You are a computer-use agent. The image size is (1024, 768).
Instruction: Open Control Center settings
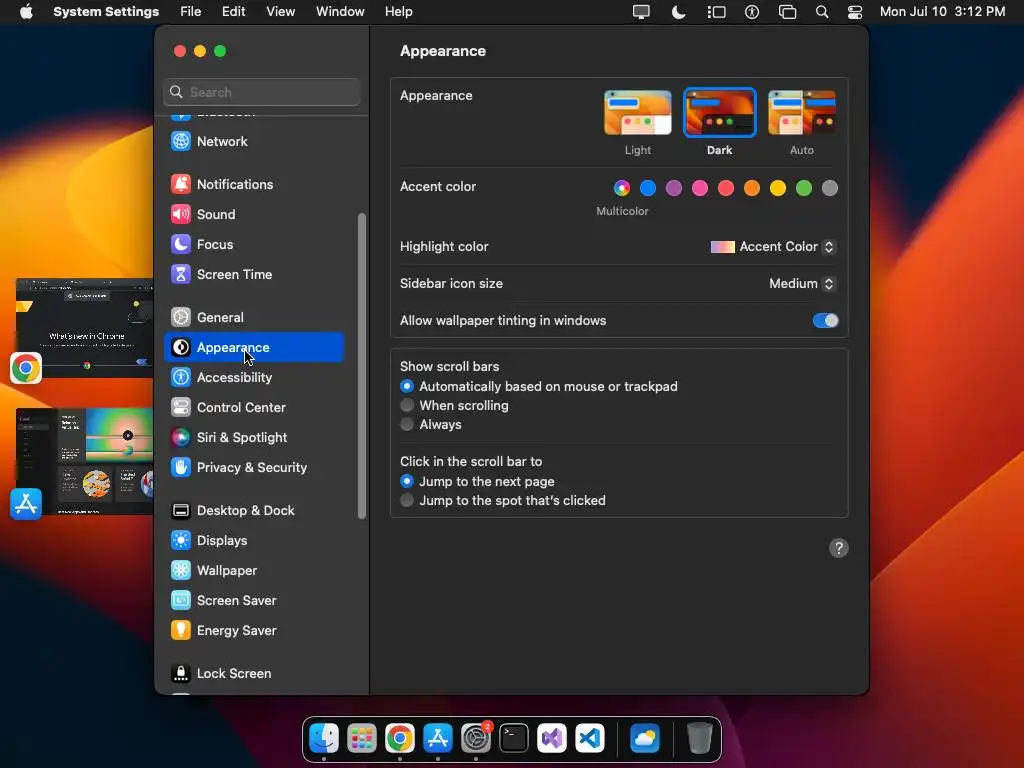254,408
